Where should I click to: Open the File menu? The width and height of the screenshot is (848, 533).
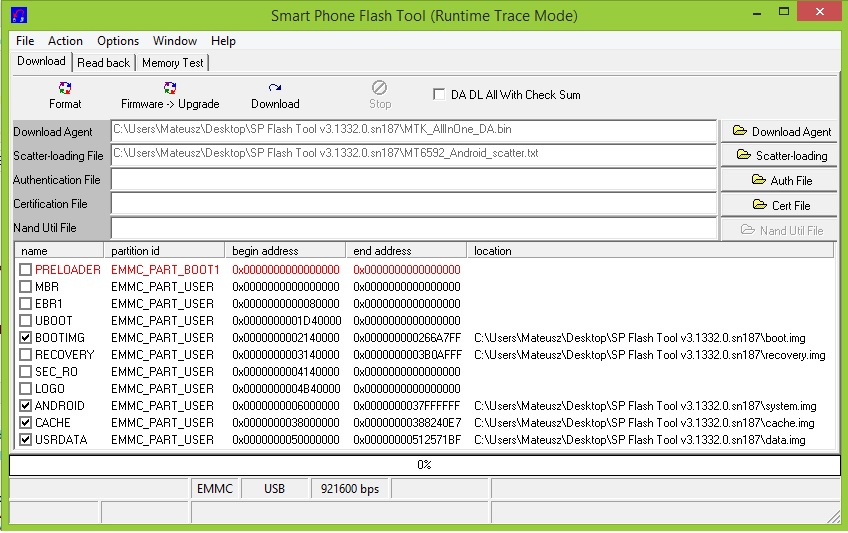point(25,41)
